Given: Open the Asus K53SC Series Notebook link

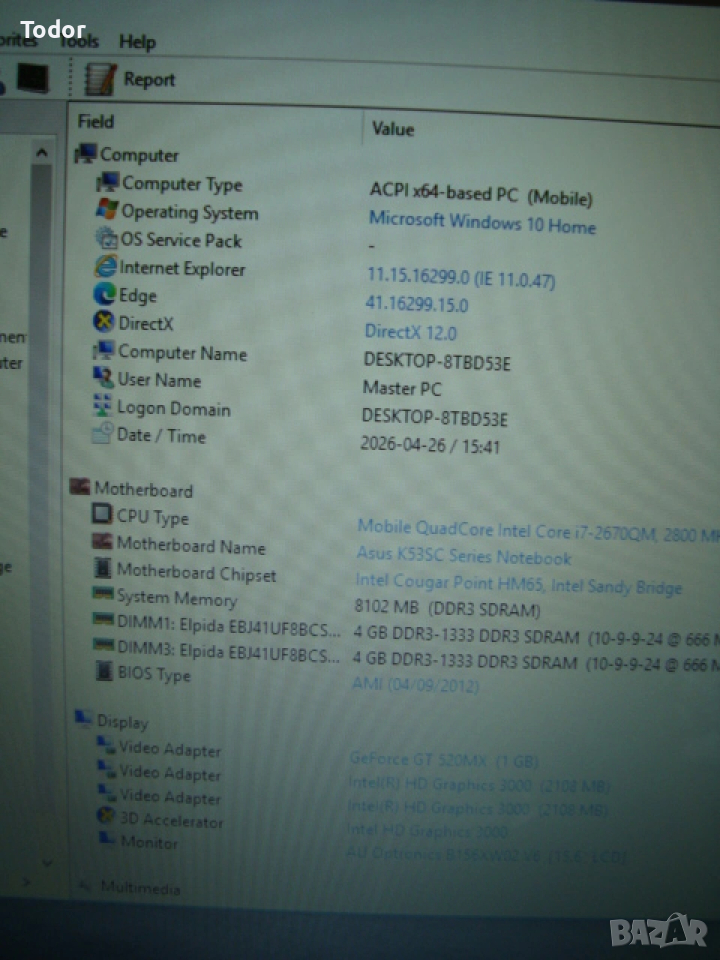Looking at the screenshot, I should [463, 556].
